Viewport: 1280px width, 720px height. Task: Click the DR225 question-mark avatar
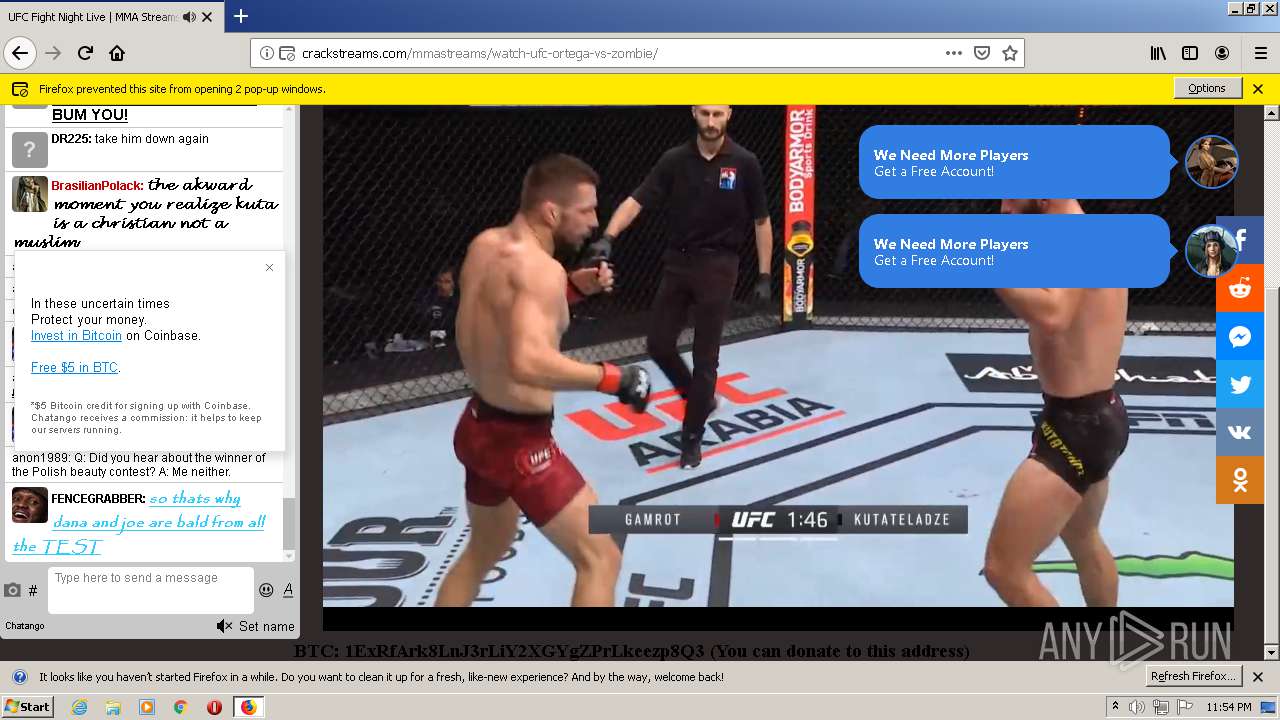(30, 150)
